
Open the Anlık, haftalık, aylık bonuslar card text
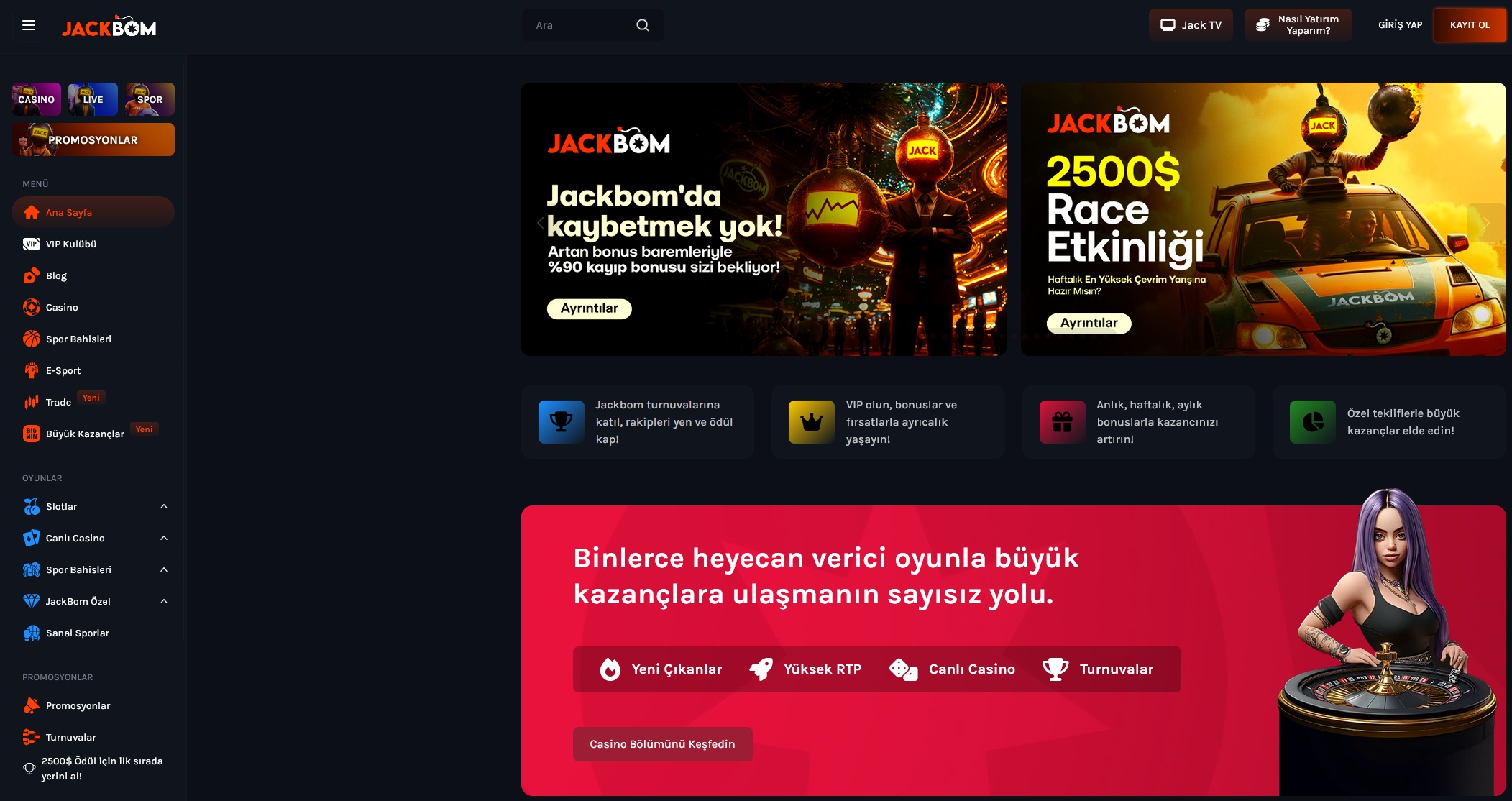click(1157, 422)
